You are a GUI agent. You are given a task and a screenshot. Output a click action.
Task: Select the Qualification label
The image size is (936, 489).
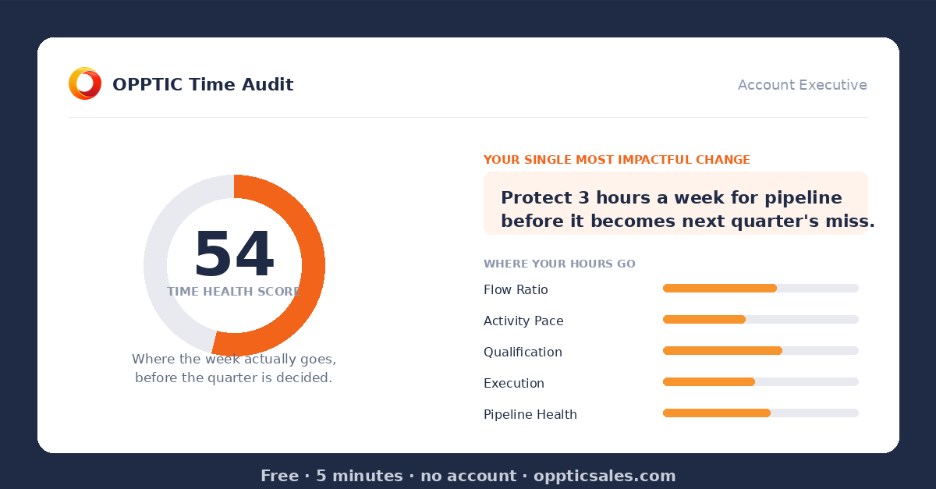(x=523, y=352)
